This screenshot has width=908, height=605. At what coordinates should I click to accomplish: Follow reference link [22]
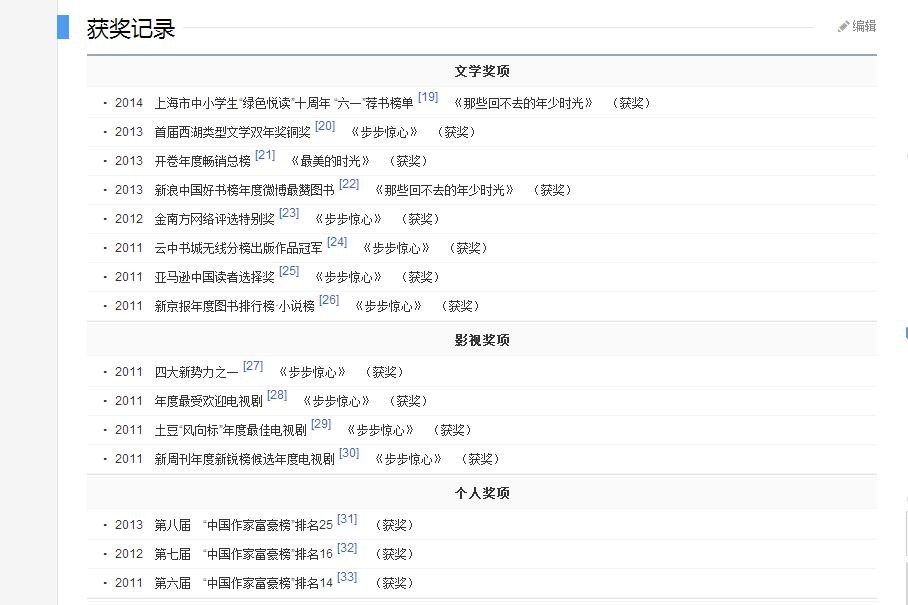[x=349, y=184]
